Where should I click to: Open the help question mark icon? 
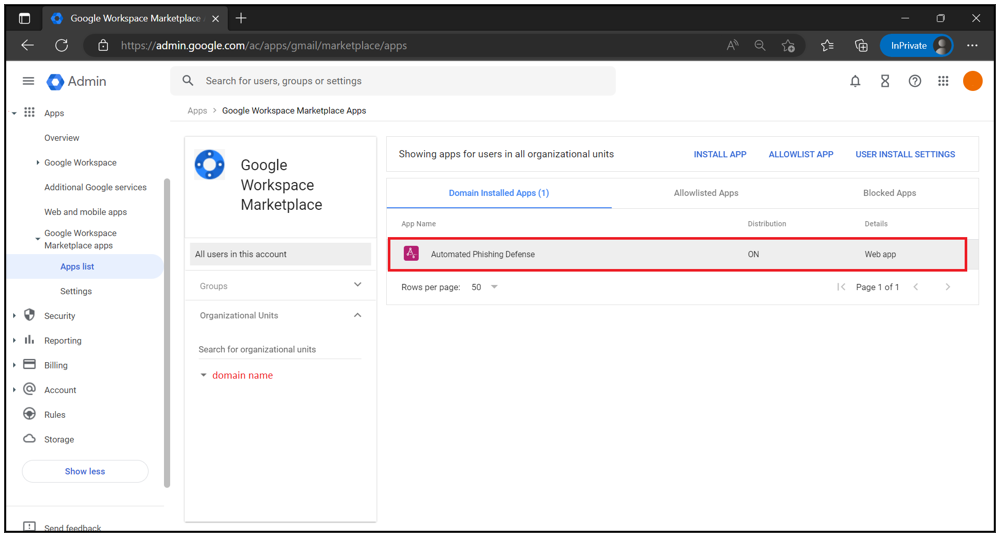pos(915,81)
